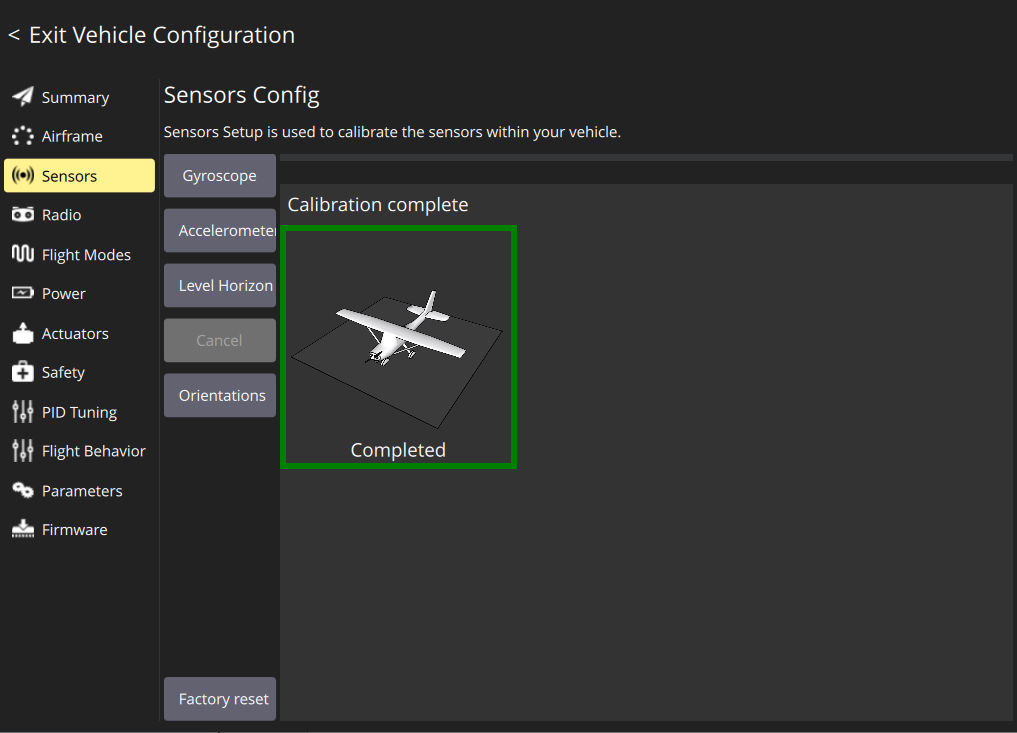
Task: Open the Airframe configuration icon
Action: pyautogui.click(x=21, y=136)
